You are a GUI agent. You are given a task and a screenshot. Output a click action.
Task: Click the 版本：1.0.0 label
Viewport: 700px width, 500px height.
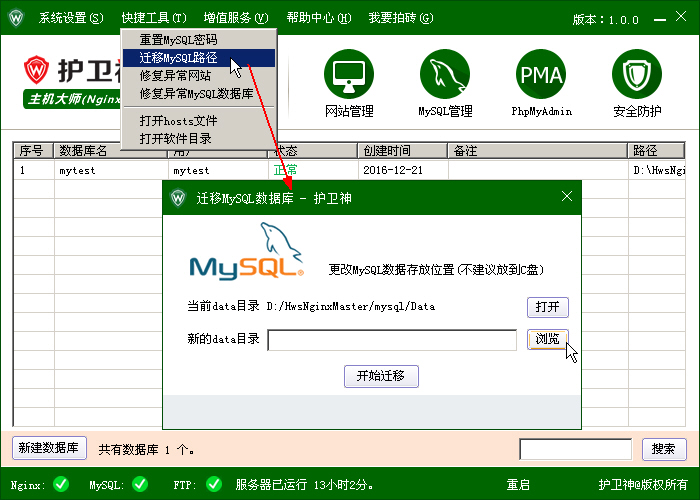tap(606, 20)
